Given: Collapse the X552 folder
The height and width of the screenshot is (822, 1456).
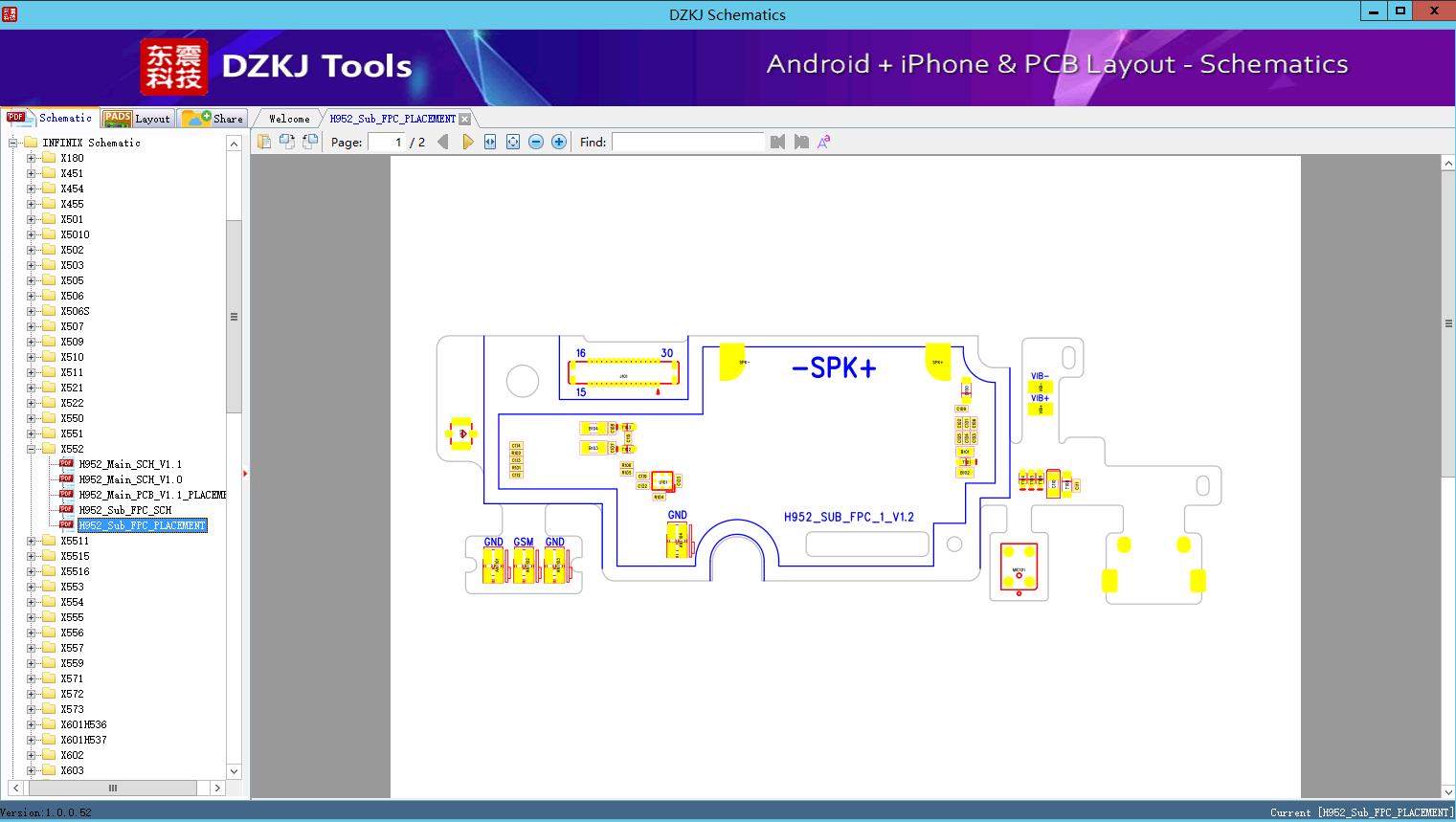Looking at the screenshot, I should (x=32, y=449).
